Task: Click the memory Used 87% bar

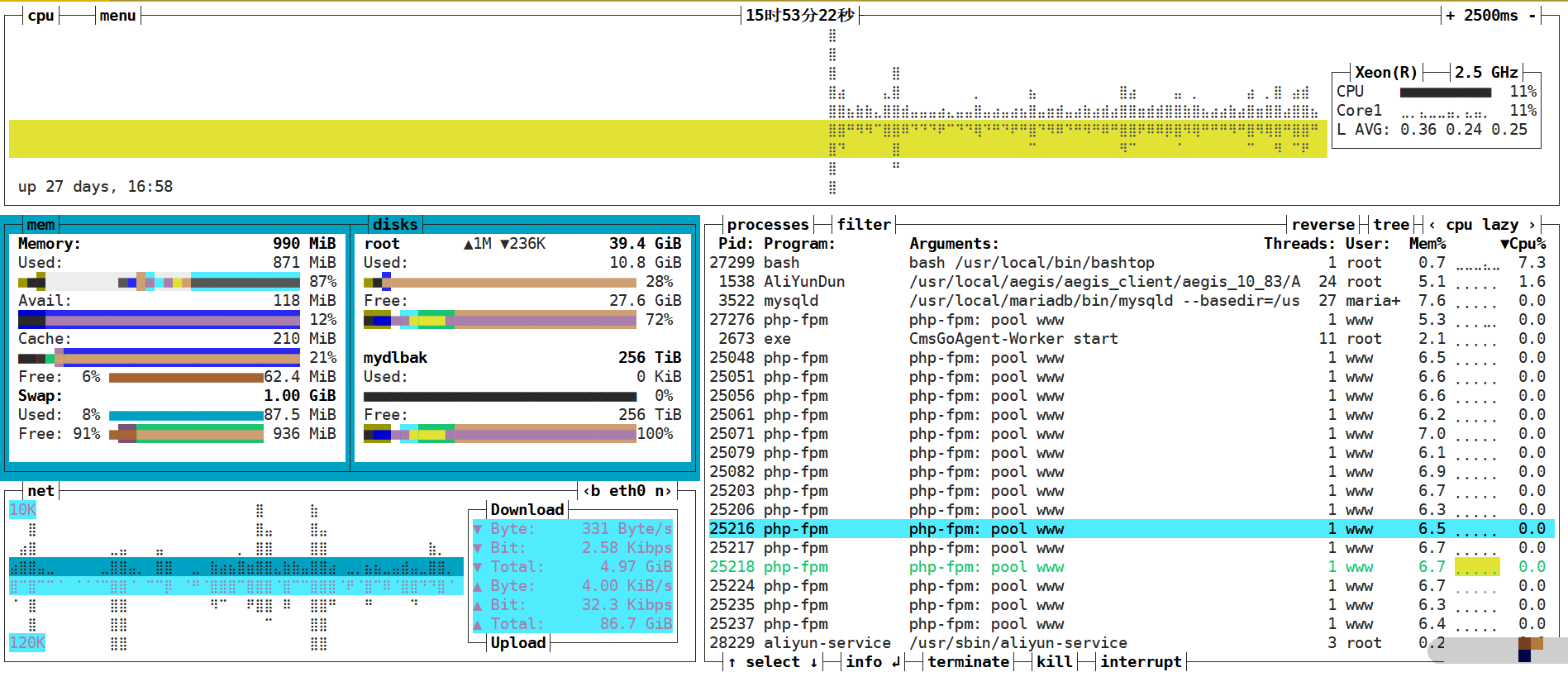Action: pyautogui.click(x=159, y=282)
